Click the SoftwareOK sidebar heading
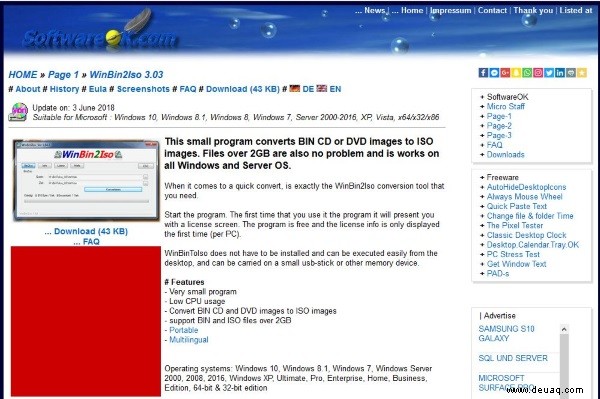 pos(507,97)
